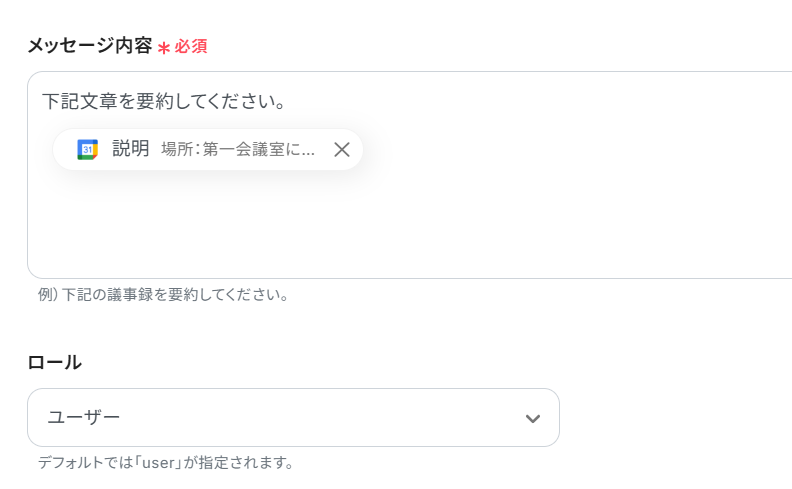Click the Google Calendar icon in the chip

tap(88, 150)
